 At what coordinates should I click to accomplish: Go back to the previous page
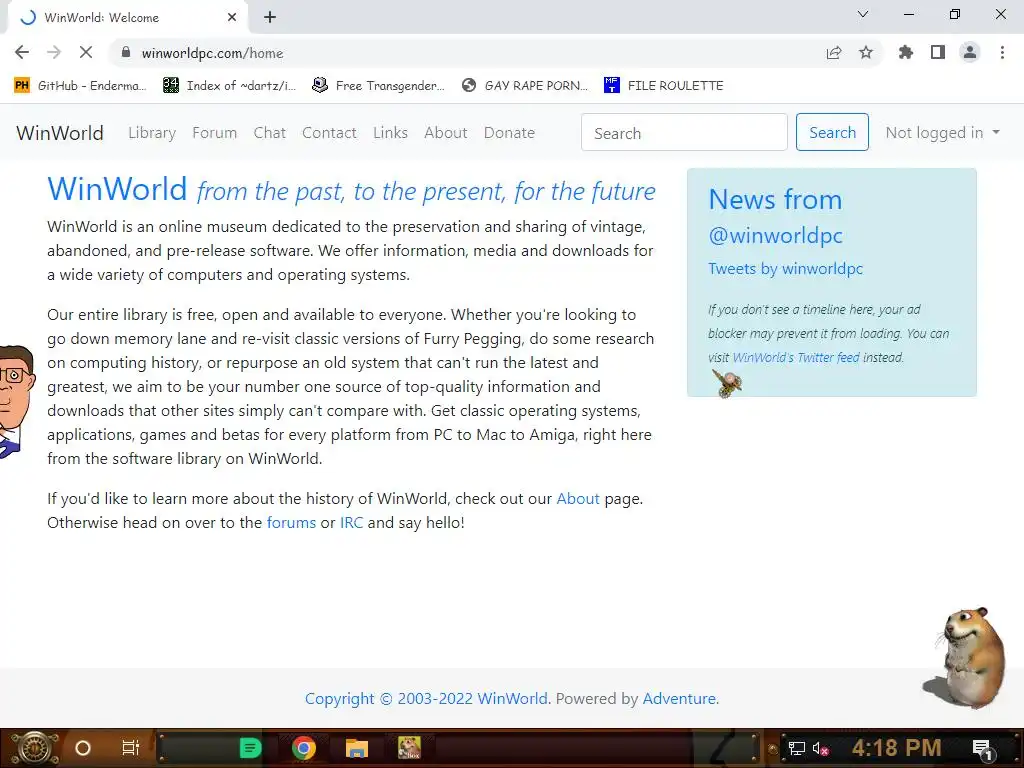(22, 53)
